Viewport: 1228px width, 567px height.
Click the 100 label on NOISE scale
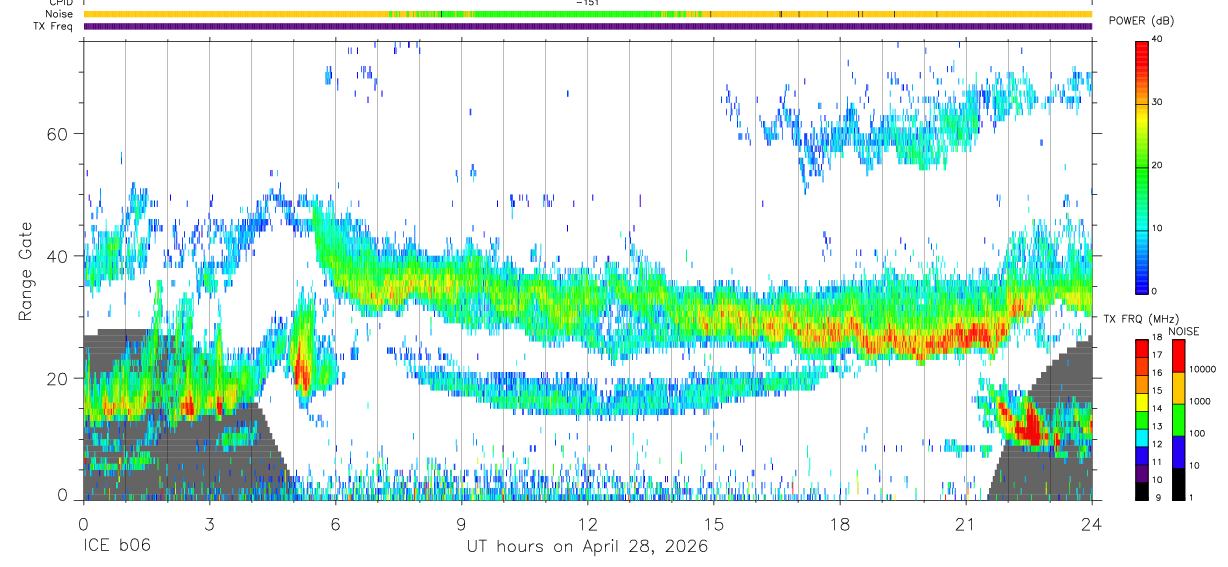[1197, 433]
